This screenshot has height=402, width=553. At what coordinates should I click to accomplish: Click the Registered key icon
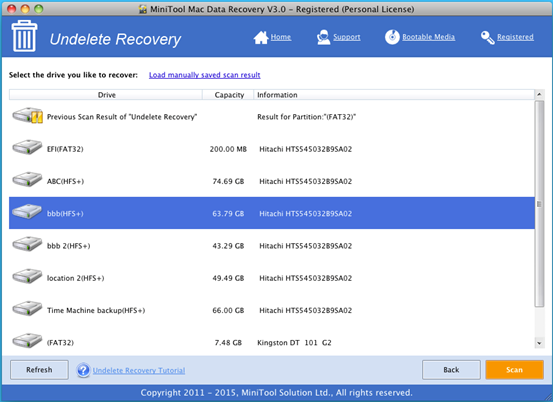pos(487,37)
